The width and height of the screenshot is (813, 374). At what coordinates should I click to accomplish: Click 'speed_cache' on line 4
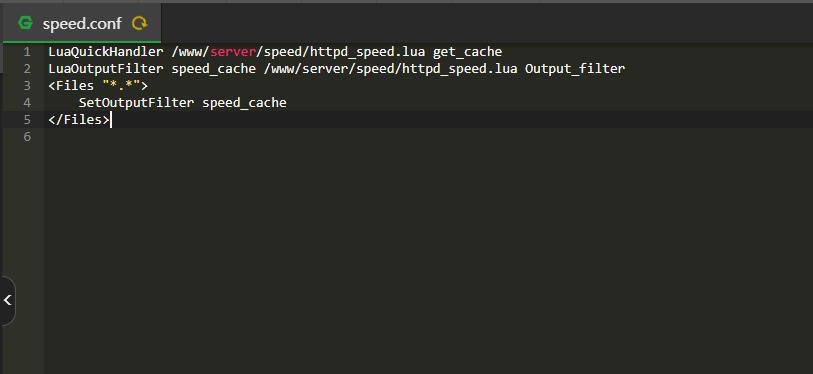[244, 103]
